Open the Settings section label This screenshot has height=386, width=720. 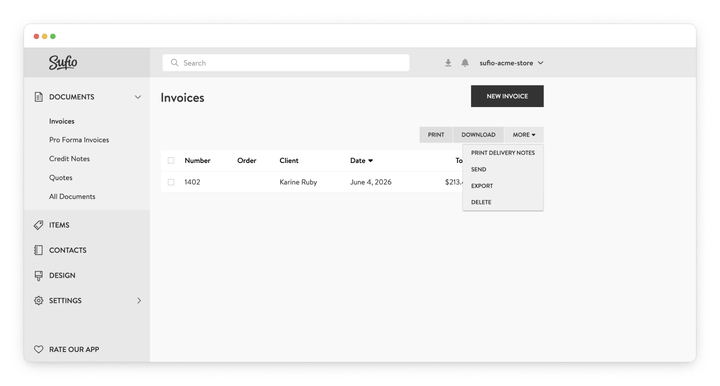pyautogui.click(x=65, y=301)
